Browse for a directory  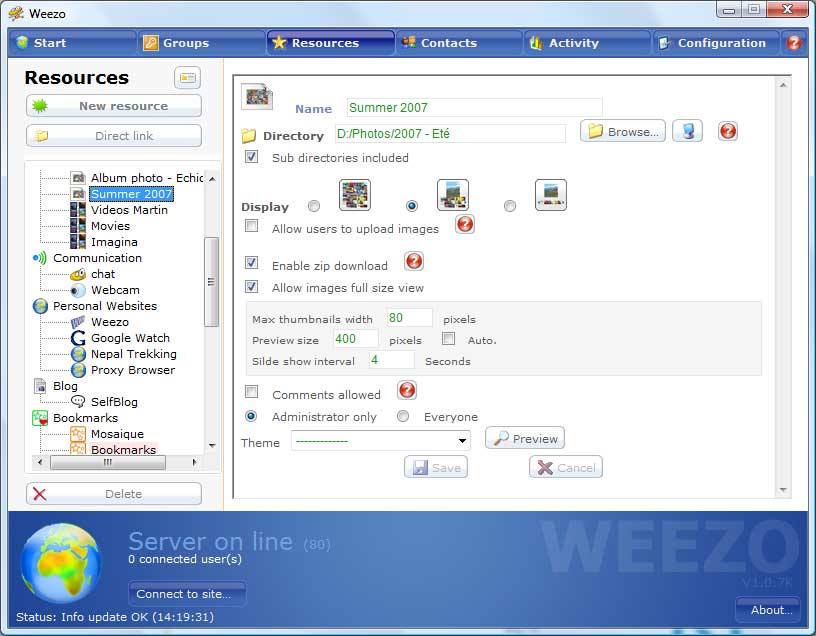[x=622, y=131]
